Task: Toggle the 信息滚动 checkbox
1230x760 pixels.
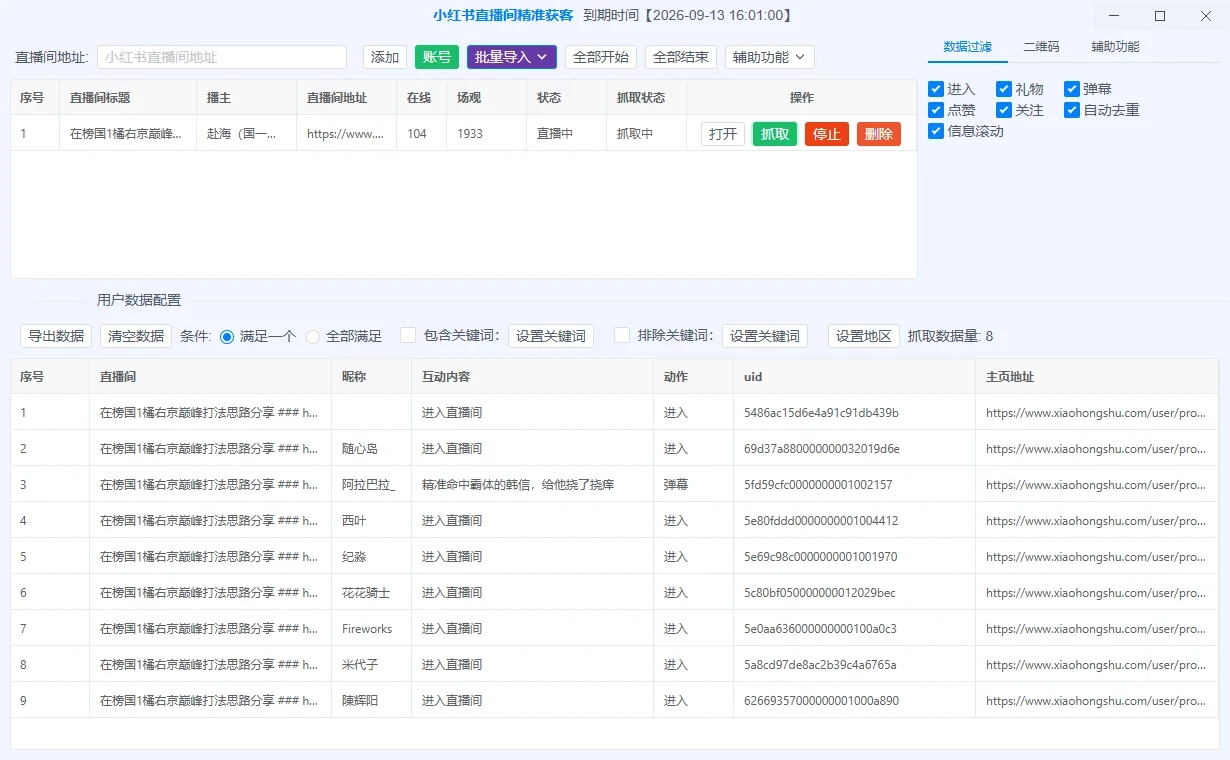Action: (936, 131)
